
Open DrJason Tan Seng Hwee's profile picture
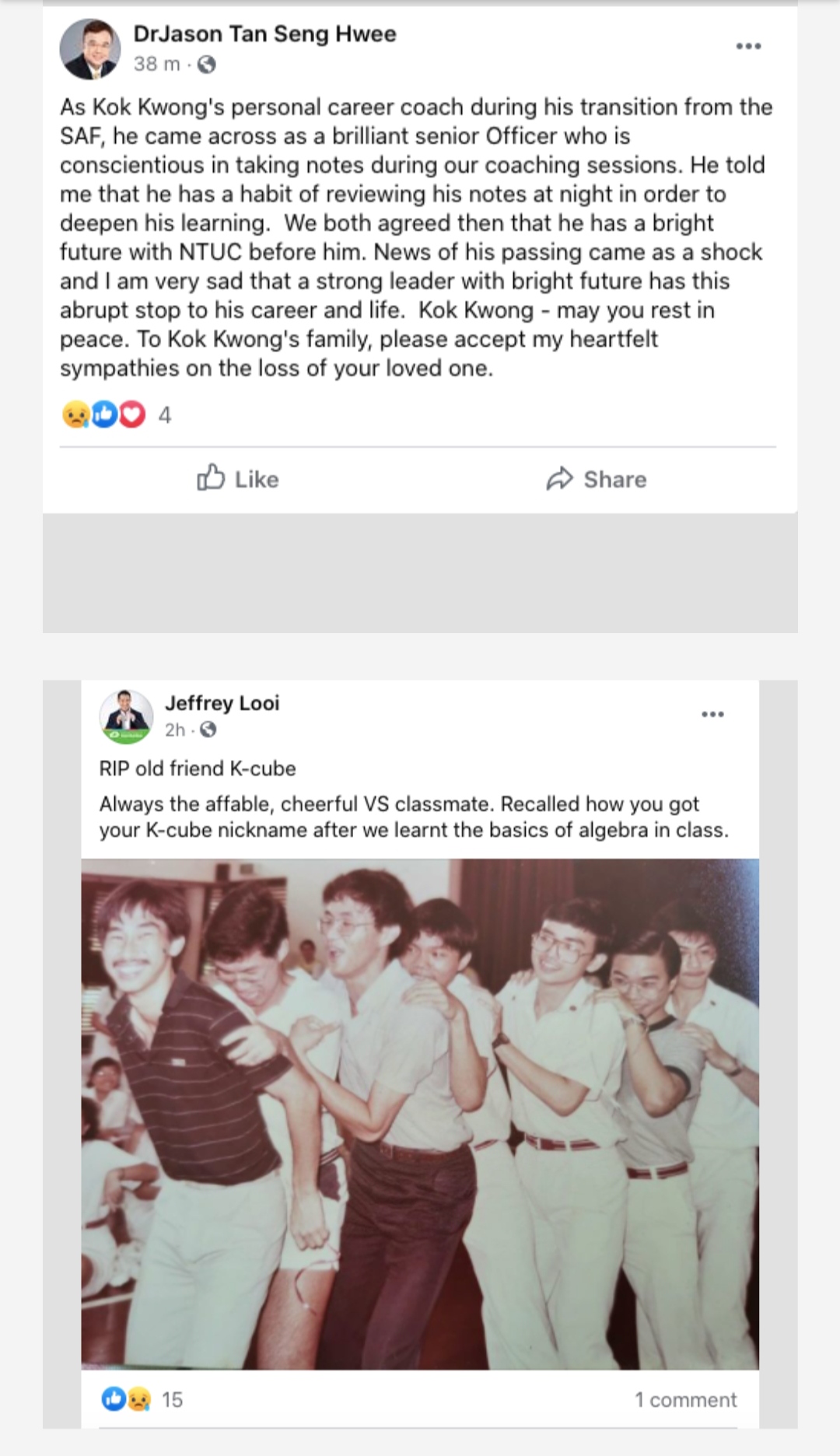point(90,49)
